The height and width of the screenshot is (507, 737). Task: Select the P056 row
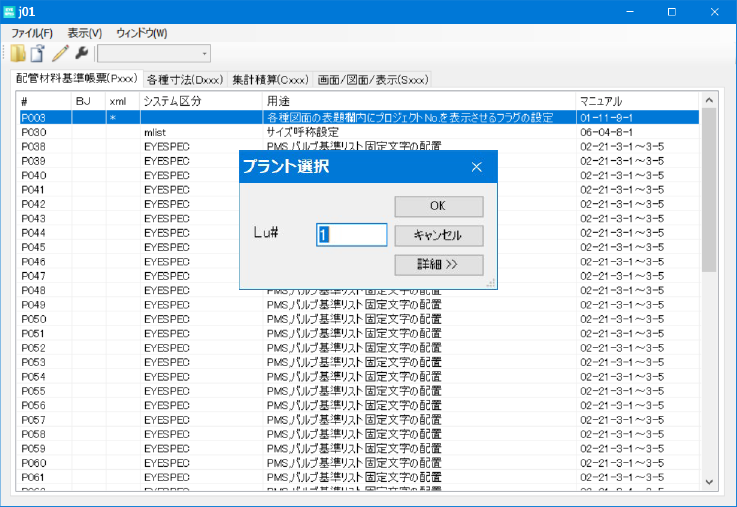359,405
